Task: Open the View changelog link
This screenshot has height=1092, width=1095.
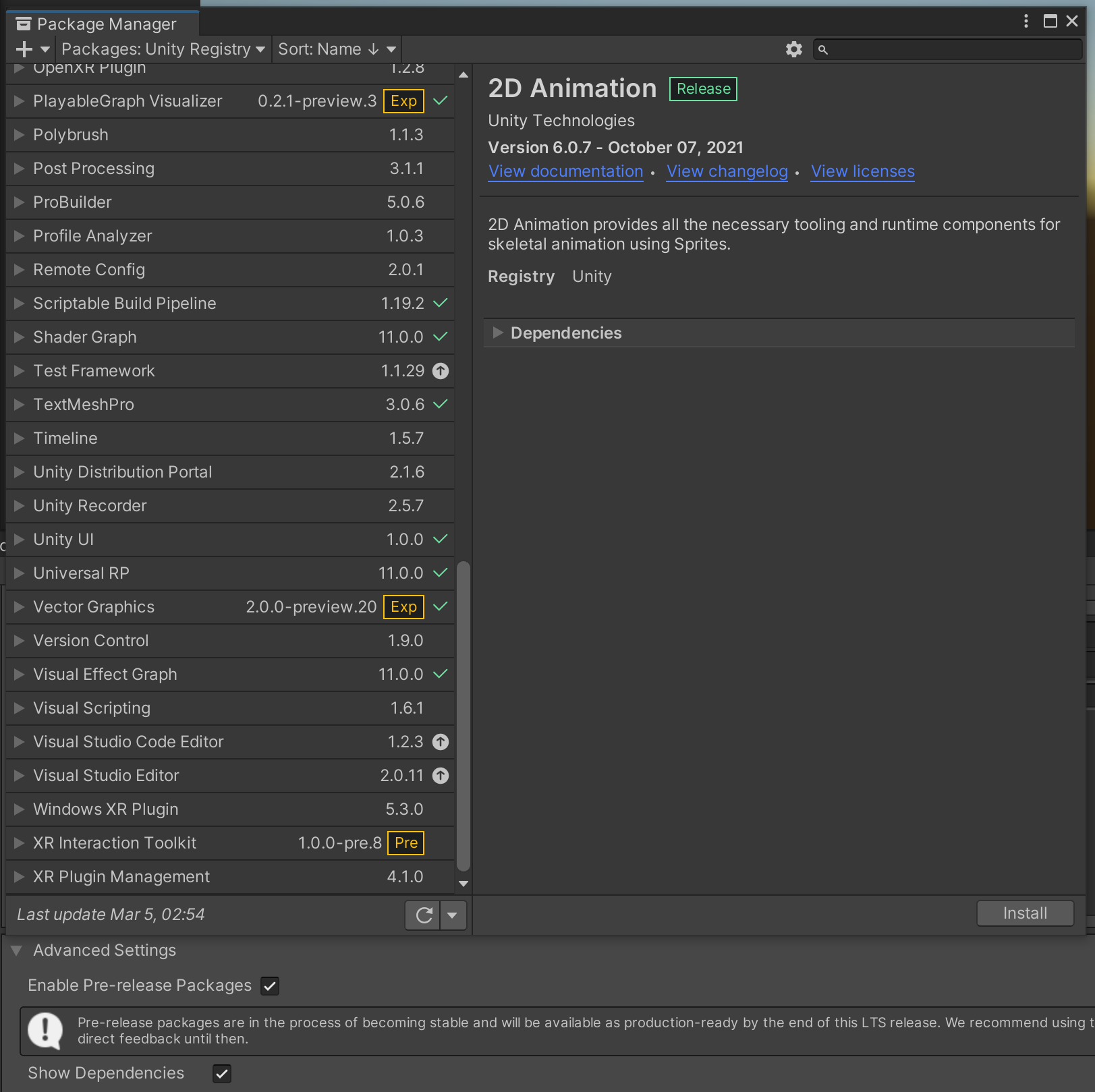Action: coord(727,171)
